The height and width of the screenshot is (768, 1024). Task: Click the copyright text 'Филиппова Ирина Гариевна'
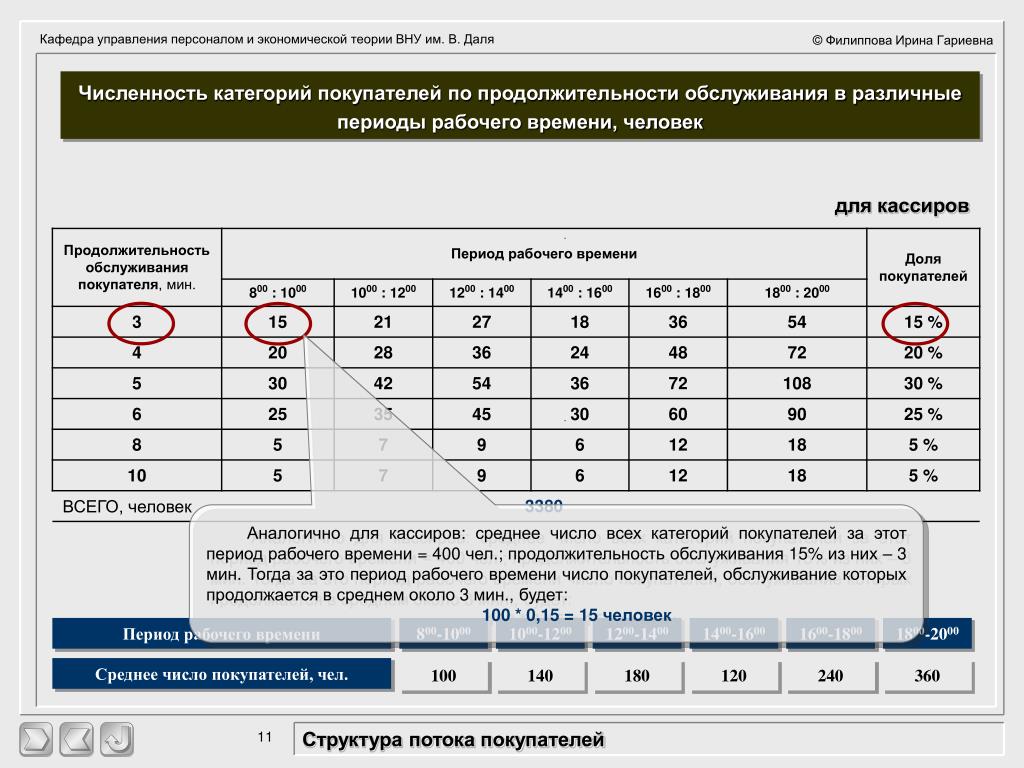[903, 40]
